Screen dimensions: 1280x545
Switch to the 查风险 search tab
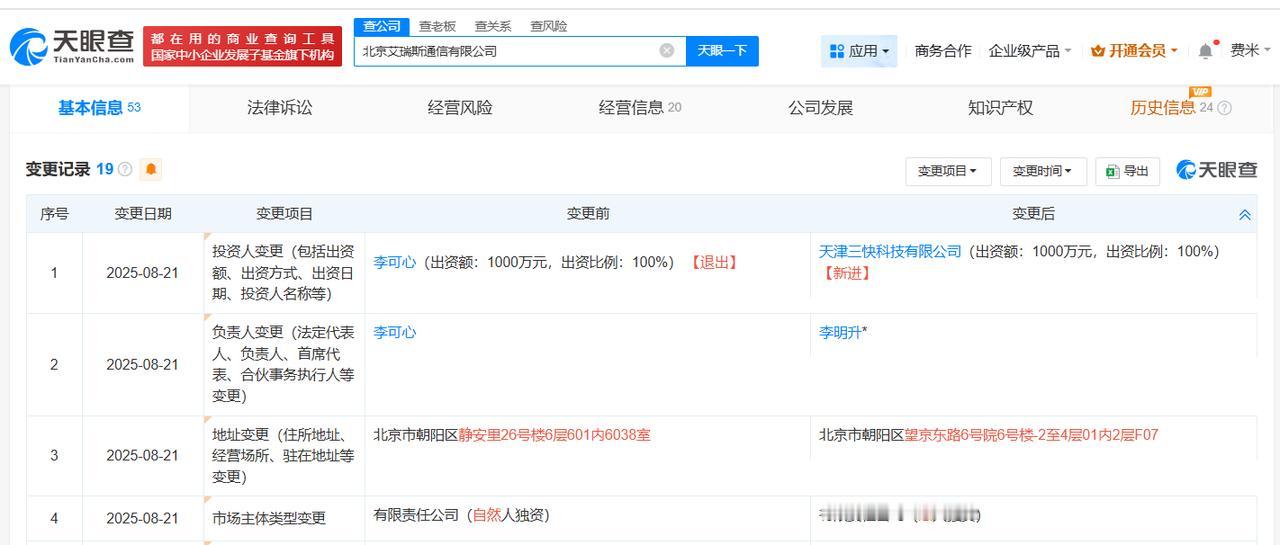(x=549, y=26)
